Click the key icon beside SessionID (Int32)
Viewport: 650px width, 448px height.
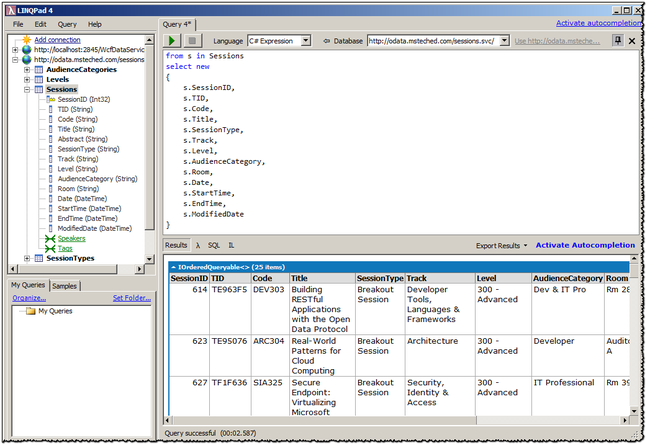(51, 99)
